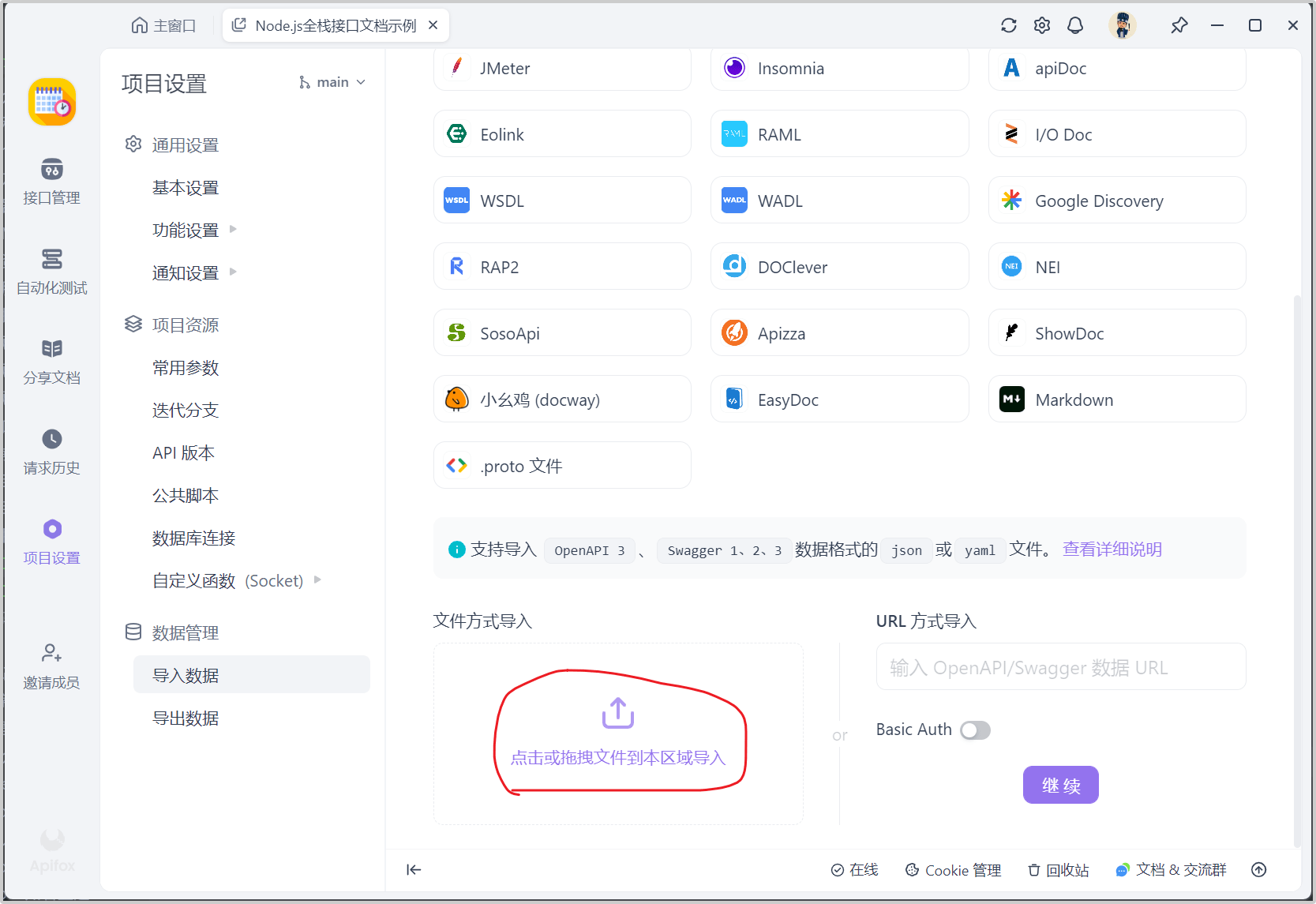Viewport: 1316px width, 904px height.
Task: Choose the .proto 文件 import format
Action: point(562,465)
